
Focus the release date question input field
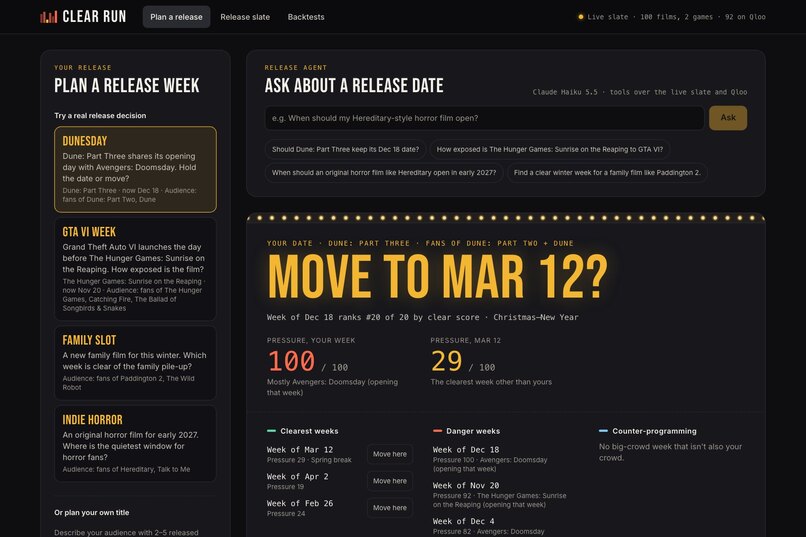484,118
